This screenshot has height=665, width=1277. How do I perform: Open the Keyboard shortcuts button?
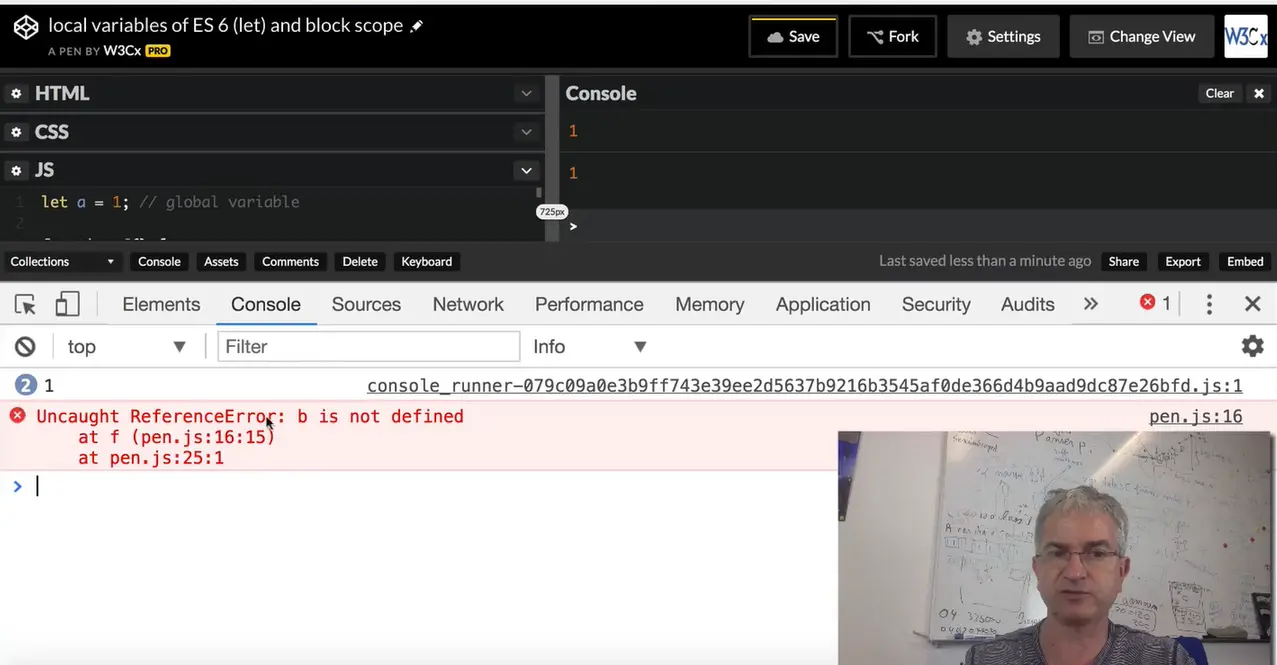[427, 261]
